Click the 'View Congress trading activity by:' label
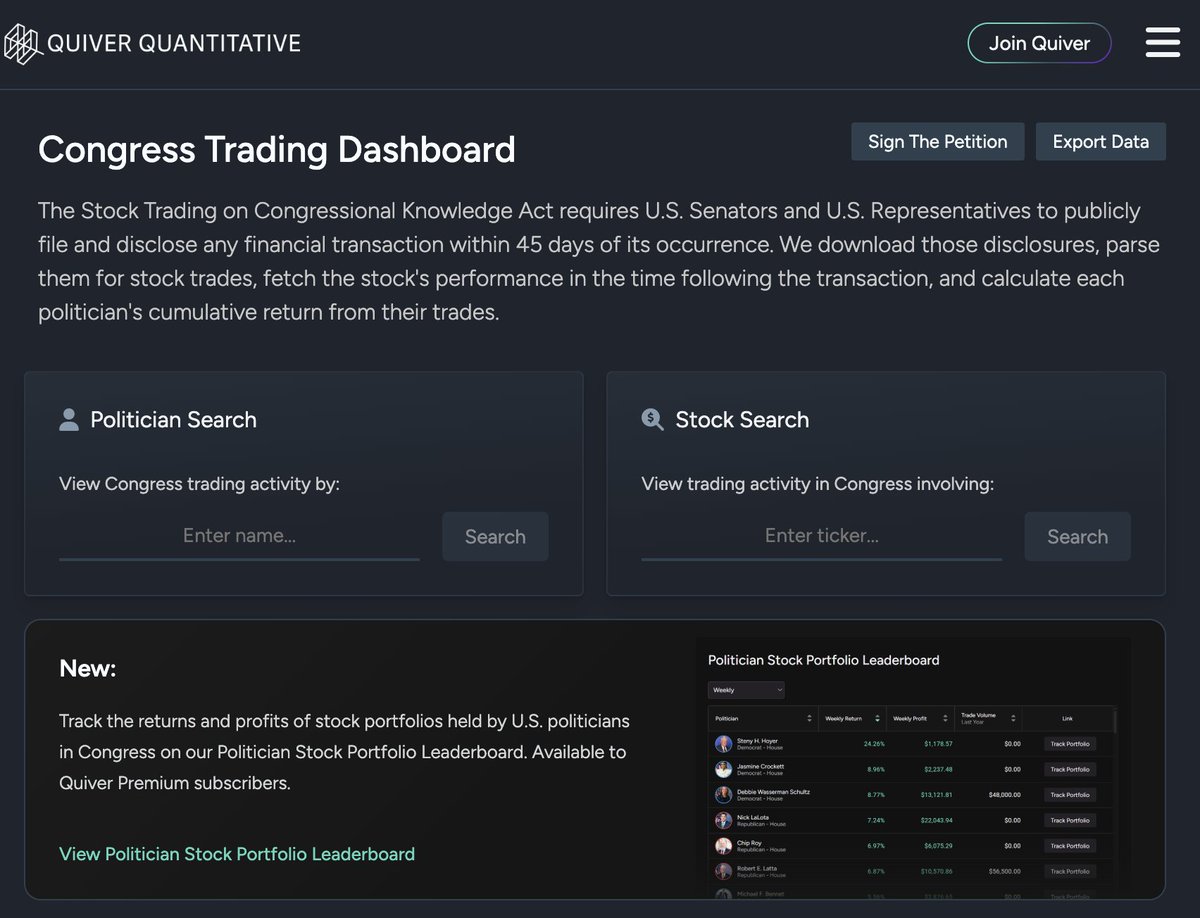This screenshot has width=1200, height=918. click(200, 484)
